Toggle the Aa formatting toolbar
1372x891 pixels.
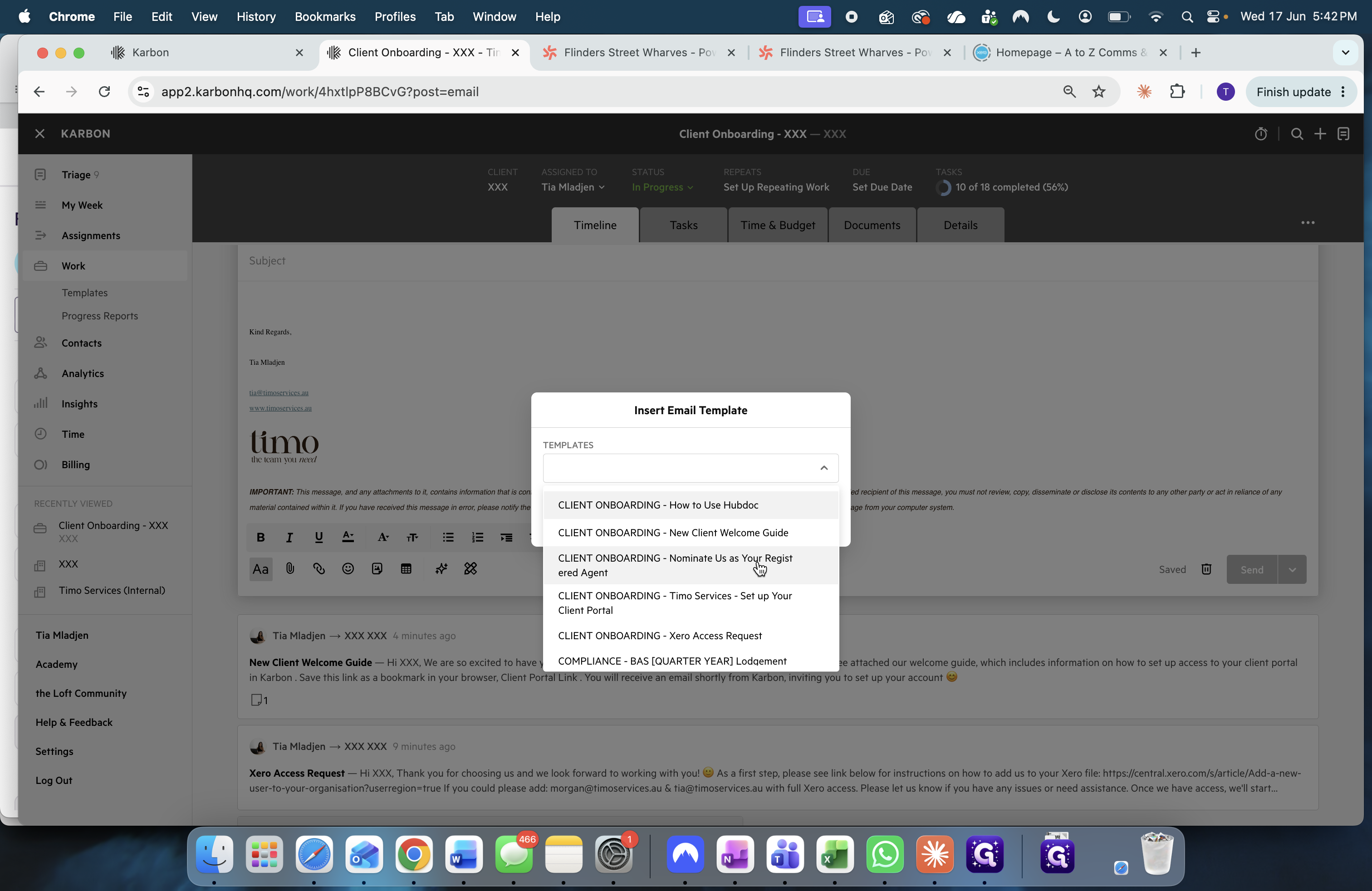point(260,569)
